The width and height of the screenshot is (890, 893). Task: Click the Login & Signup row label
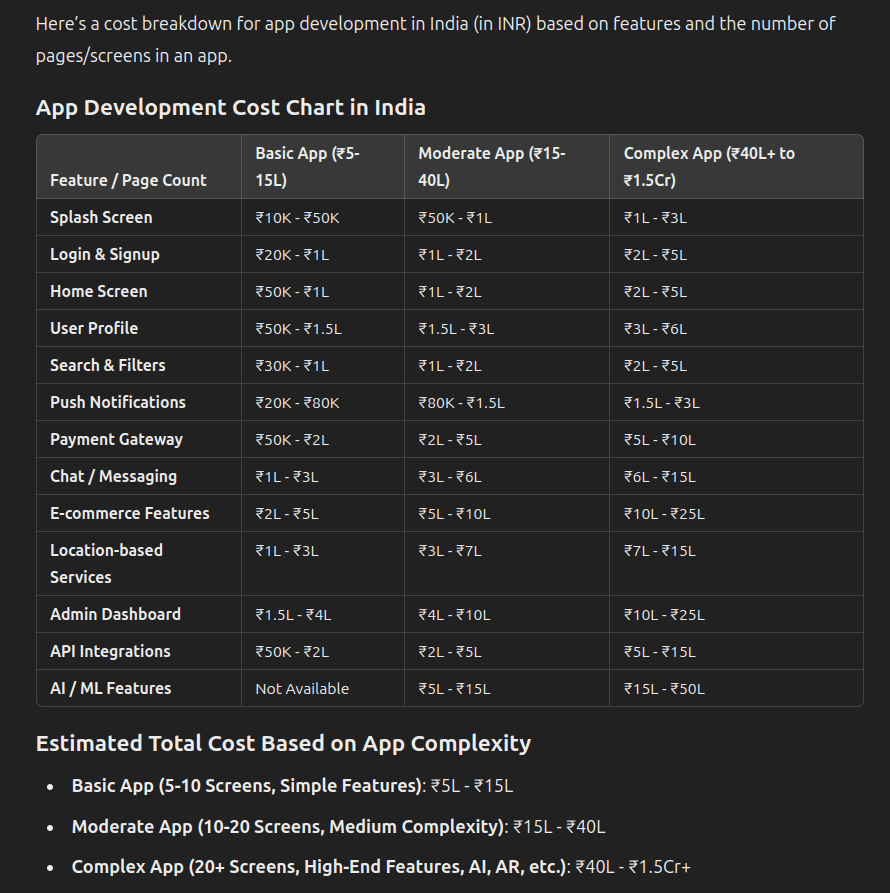(x=105, y=255)
